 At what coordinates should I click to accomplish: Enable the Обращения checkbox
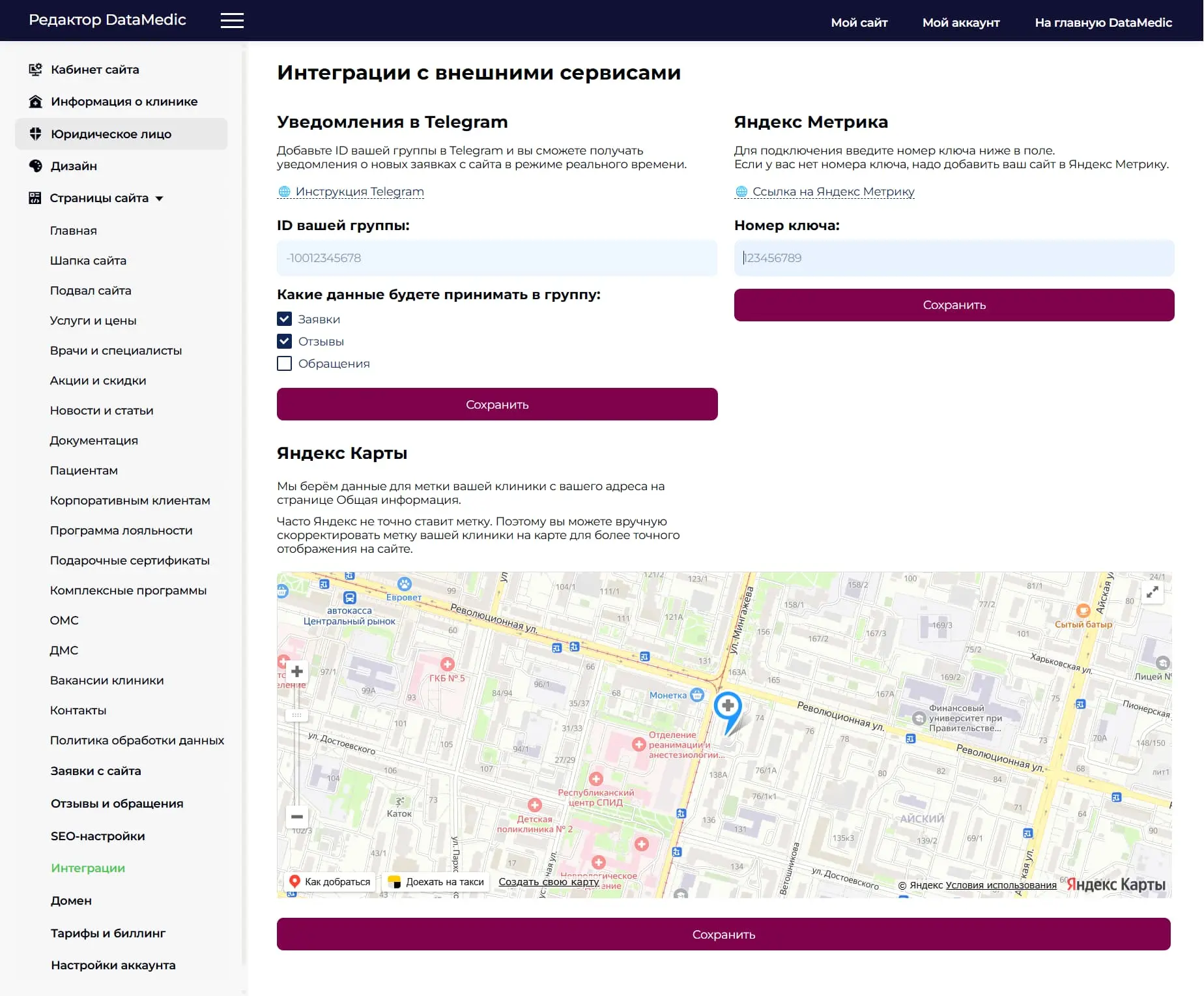point(284,364)
